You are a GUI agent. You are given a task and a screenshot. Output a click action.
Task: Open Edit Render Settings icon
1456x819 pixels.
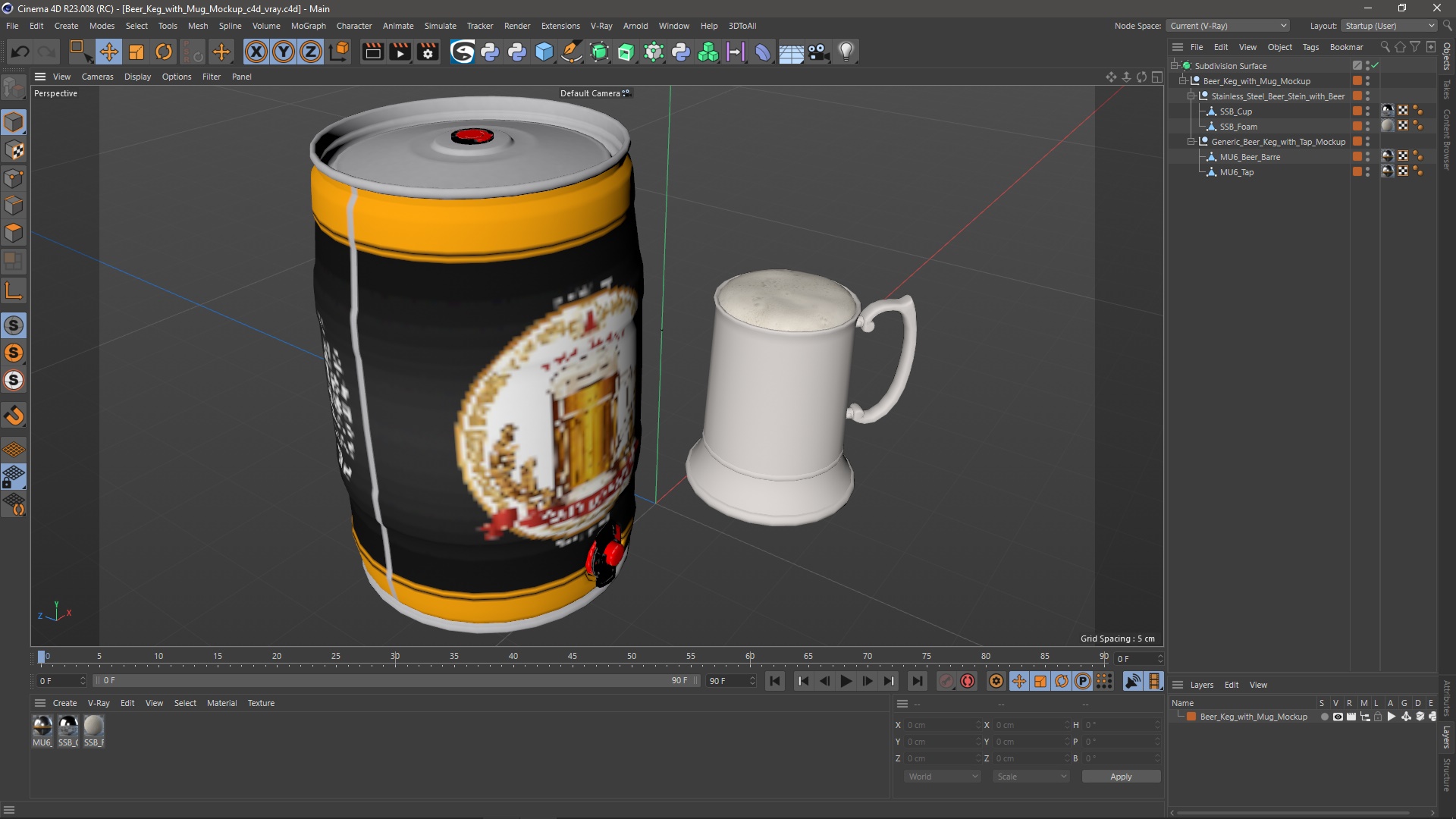pyautogui.click(x=428, y=52)
